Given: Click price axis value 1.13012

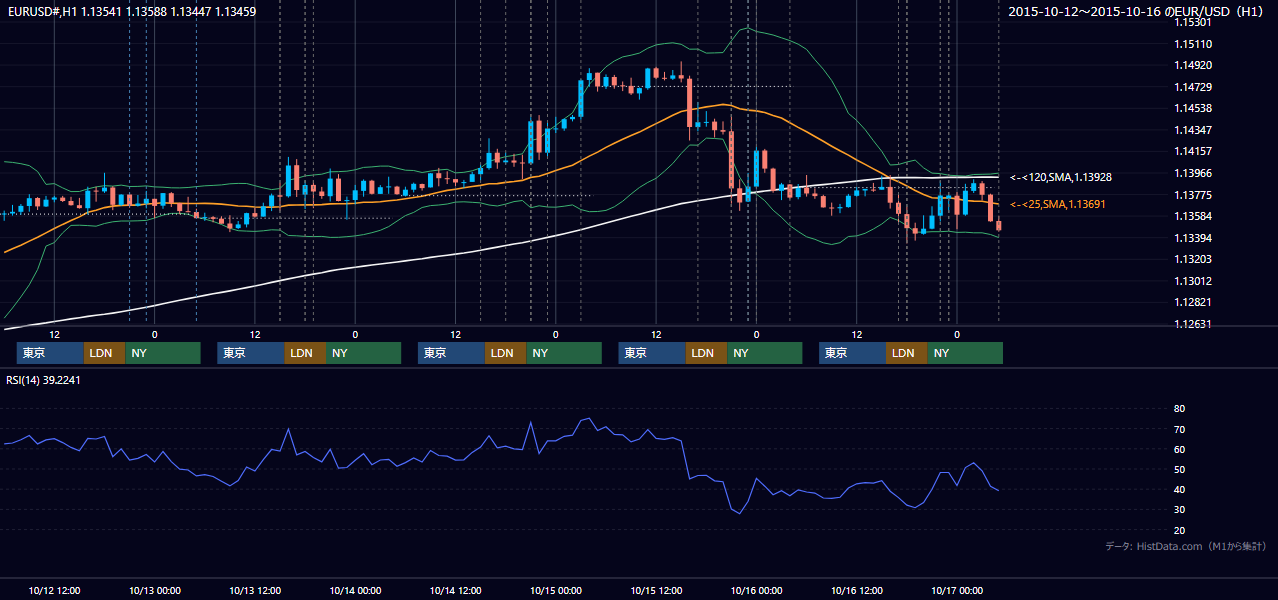Looking at the screenshot, I should (x=1192, y=281).
